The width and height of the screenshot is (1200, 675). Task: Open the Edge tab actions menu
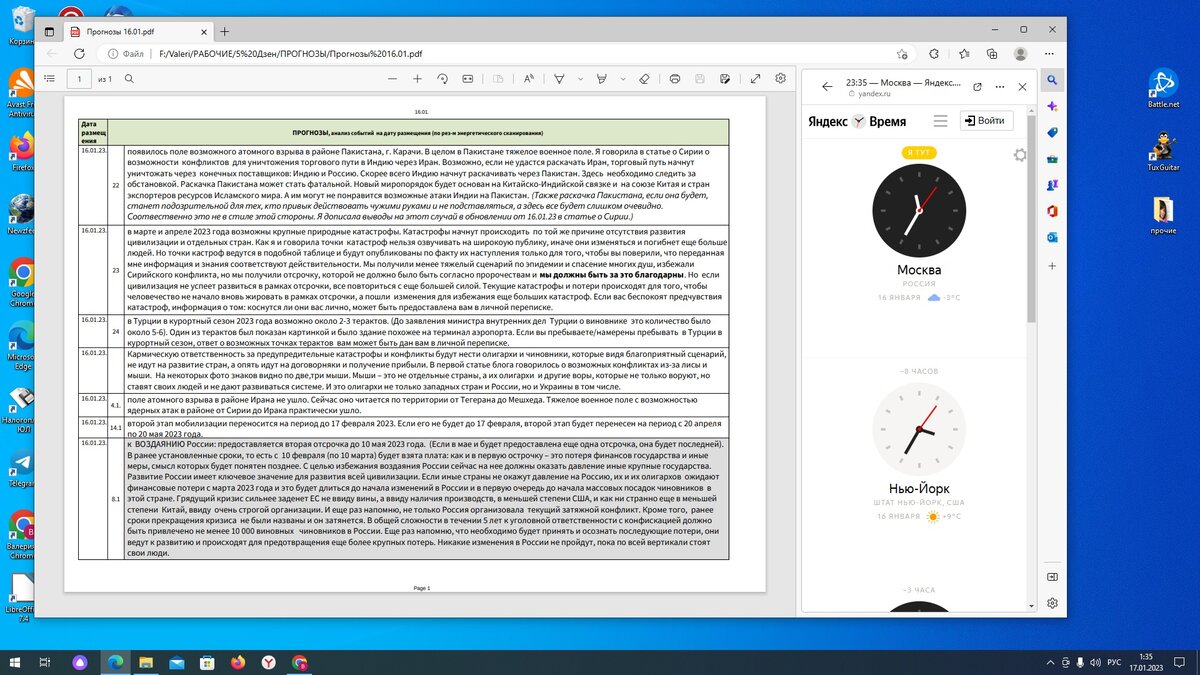click(x=51, y=32)
